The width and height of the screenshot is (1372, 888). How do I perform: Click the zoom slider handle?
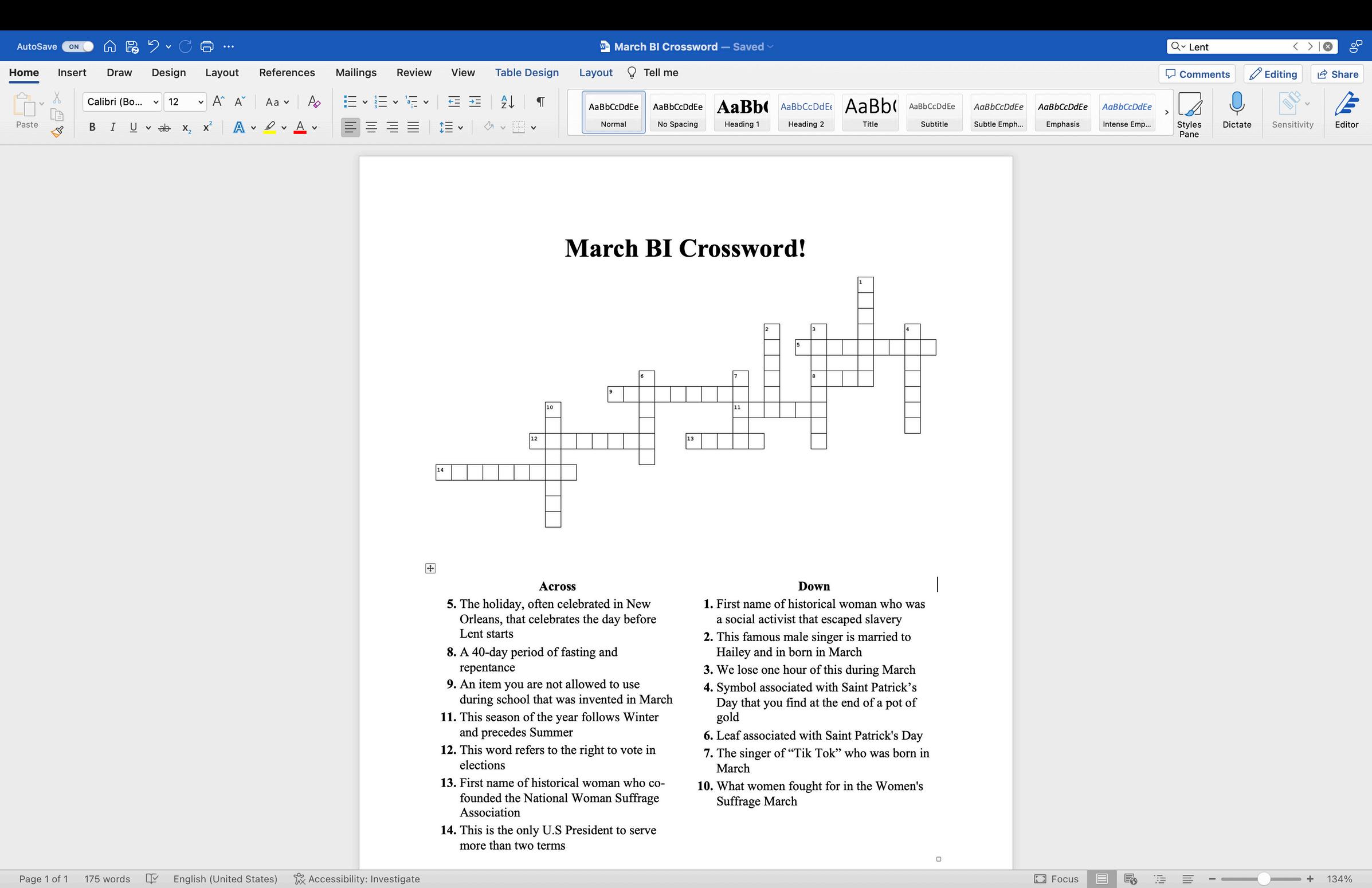[1263, 879]
